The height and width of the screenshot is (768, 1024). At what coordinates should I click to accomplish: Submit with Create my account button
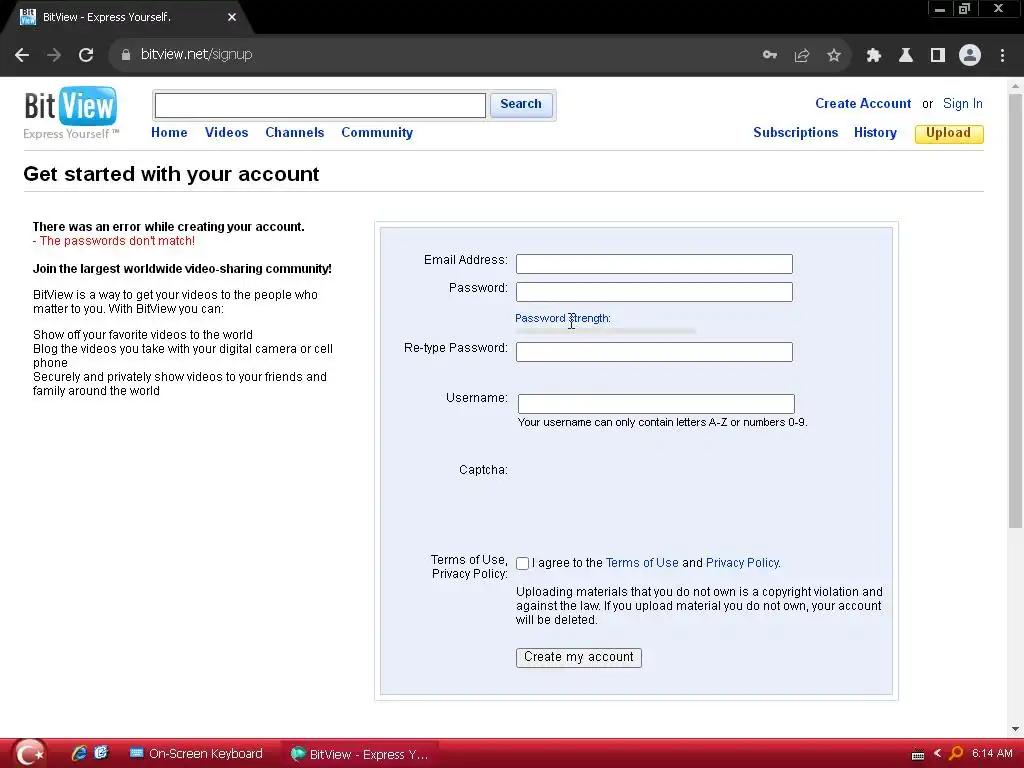click(x=579, y=658)
